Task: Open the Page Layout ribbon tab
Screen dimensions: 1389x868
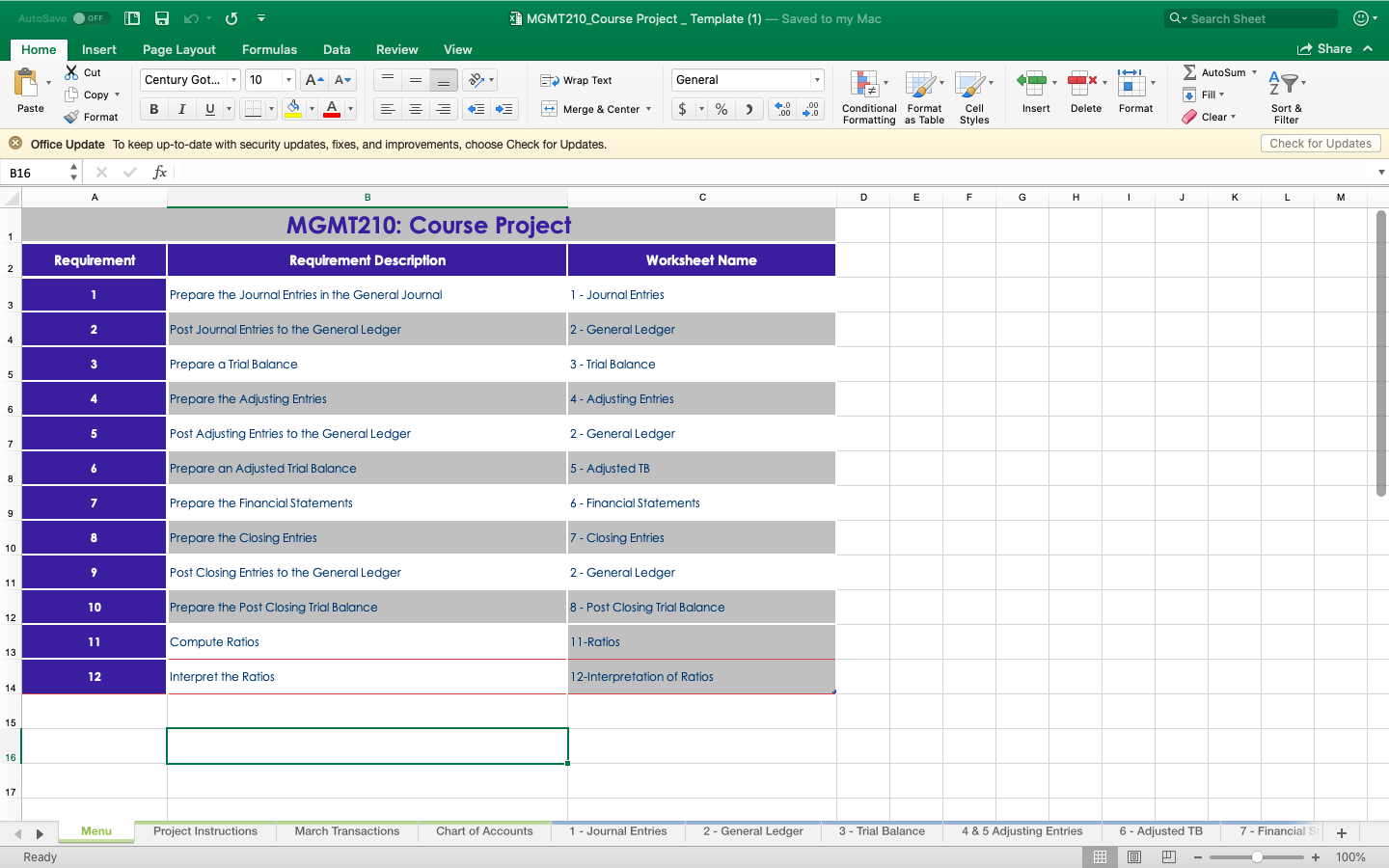Action: click(179, 49)
